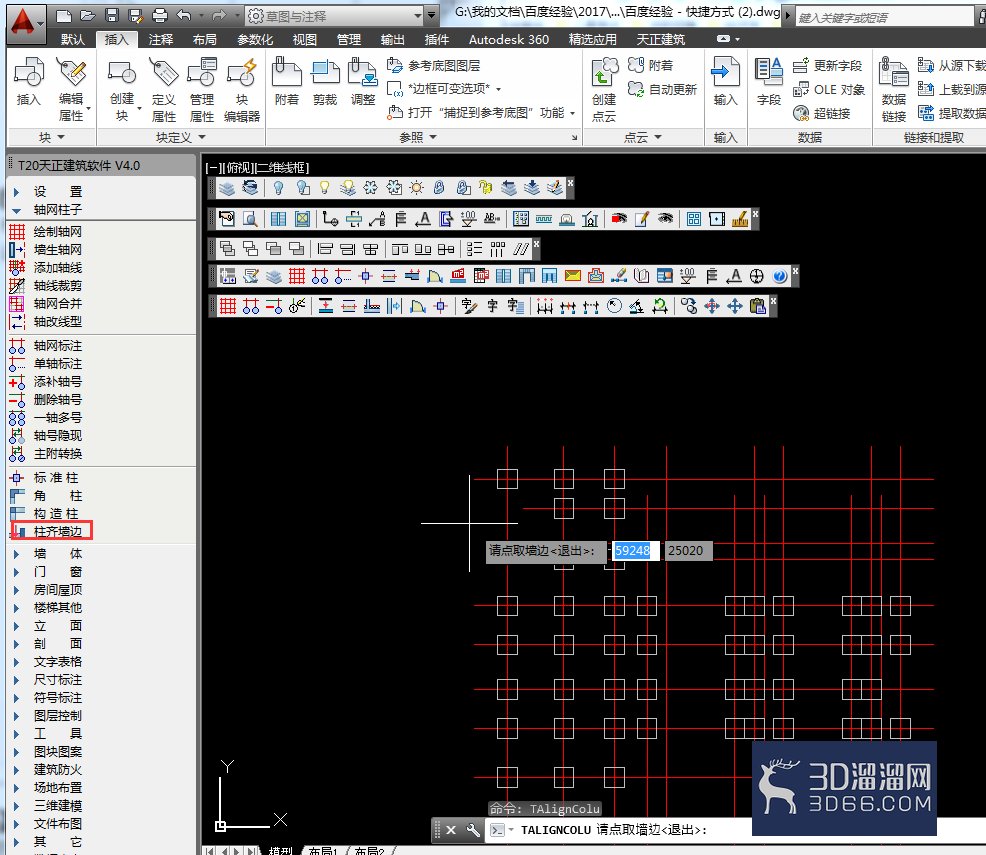
Task: Click the 超链接 button
Action: click(x=822, y=114)
